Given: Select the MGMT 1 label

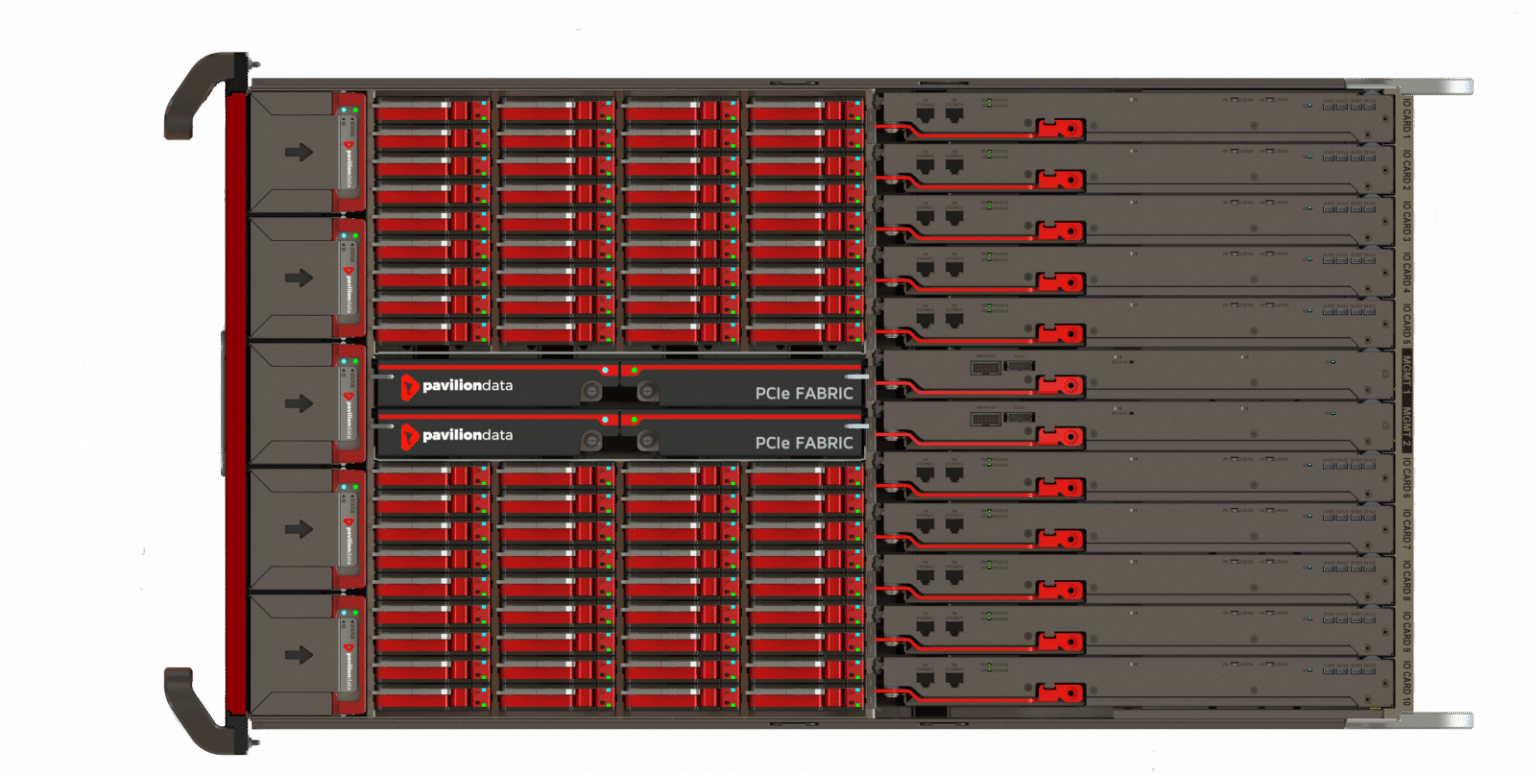Looking at the screenshot, I should click(1405, 374).
